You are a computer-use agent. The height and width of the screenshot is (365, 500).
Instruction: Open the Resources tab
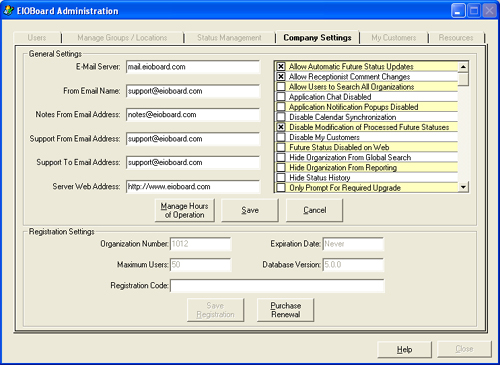[456, 38]
